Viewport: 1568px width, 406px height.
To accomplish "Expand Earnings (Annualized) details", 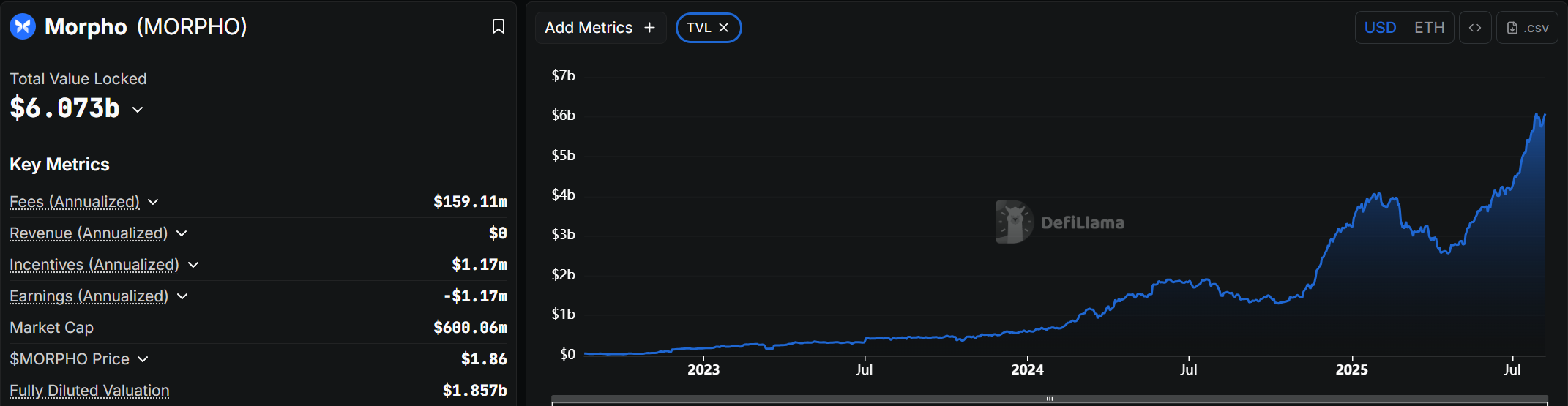I will coord(182,296).
